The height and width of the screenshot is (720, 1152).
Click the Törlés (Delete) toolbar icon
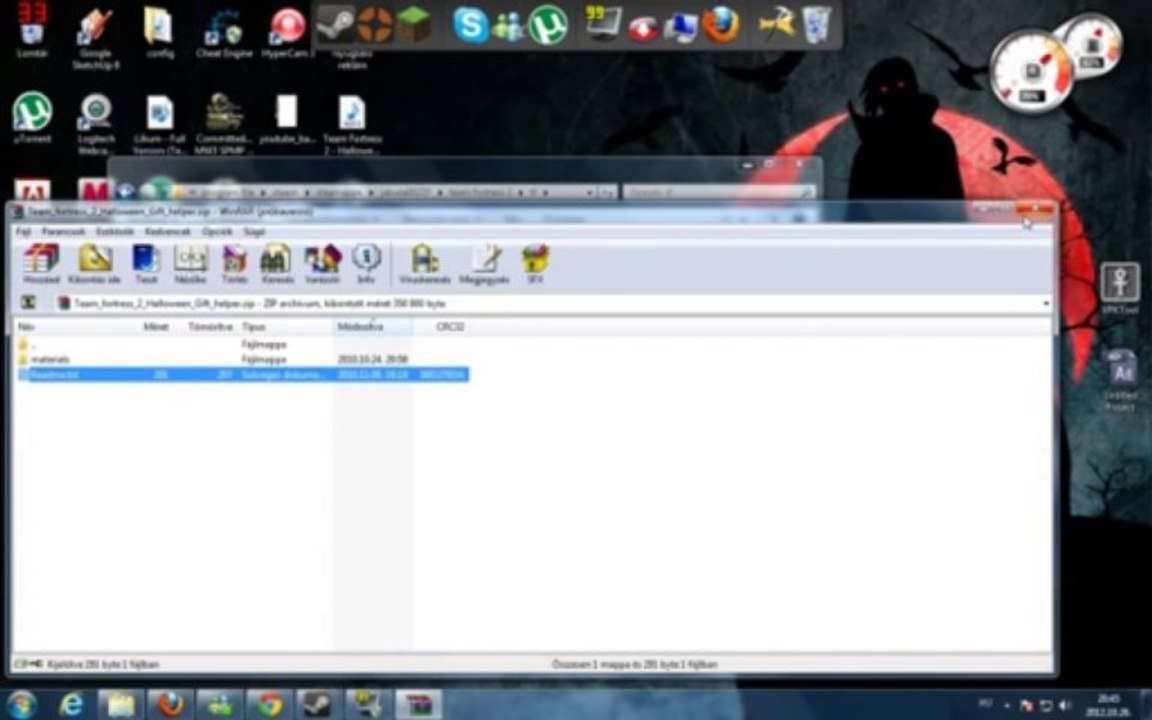coord(234,264)
